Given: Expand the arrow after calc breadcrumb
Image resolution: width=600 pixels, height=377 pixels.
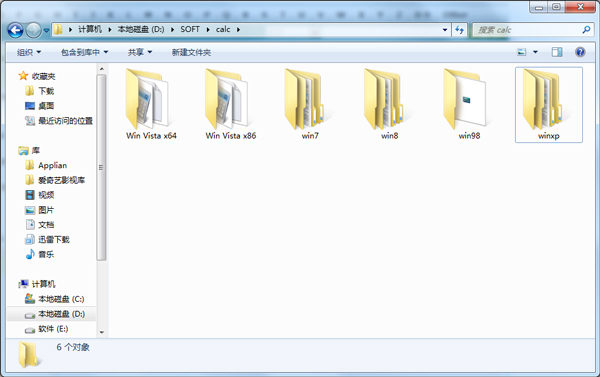Looking at the screenshot, I should 238,29.
